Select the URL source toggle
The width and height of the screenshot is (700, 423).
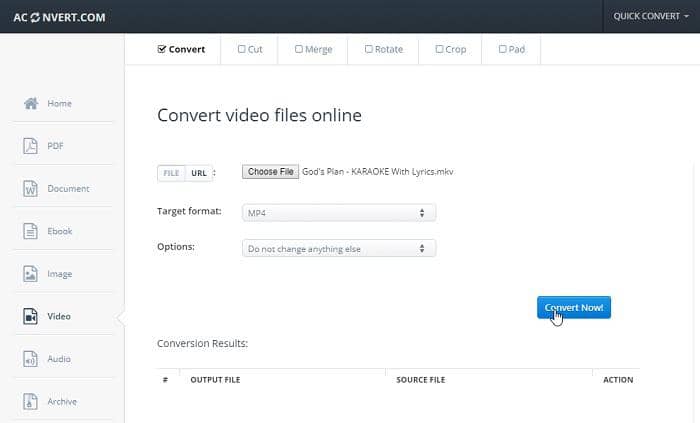(x=199, y=173)
